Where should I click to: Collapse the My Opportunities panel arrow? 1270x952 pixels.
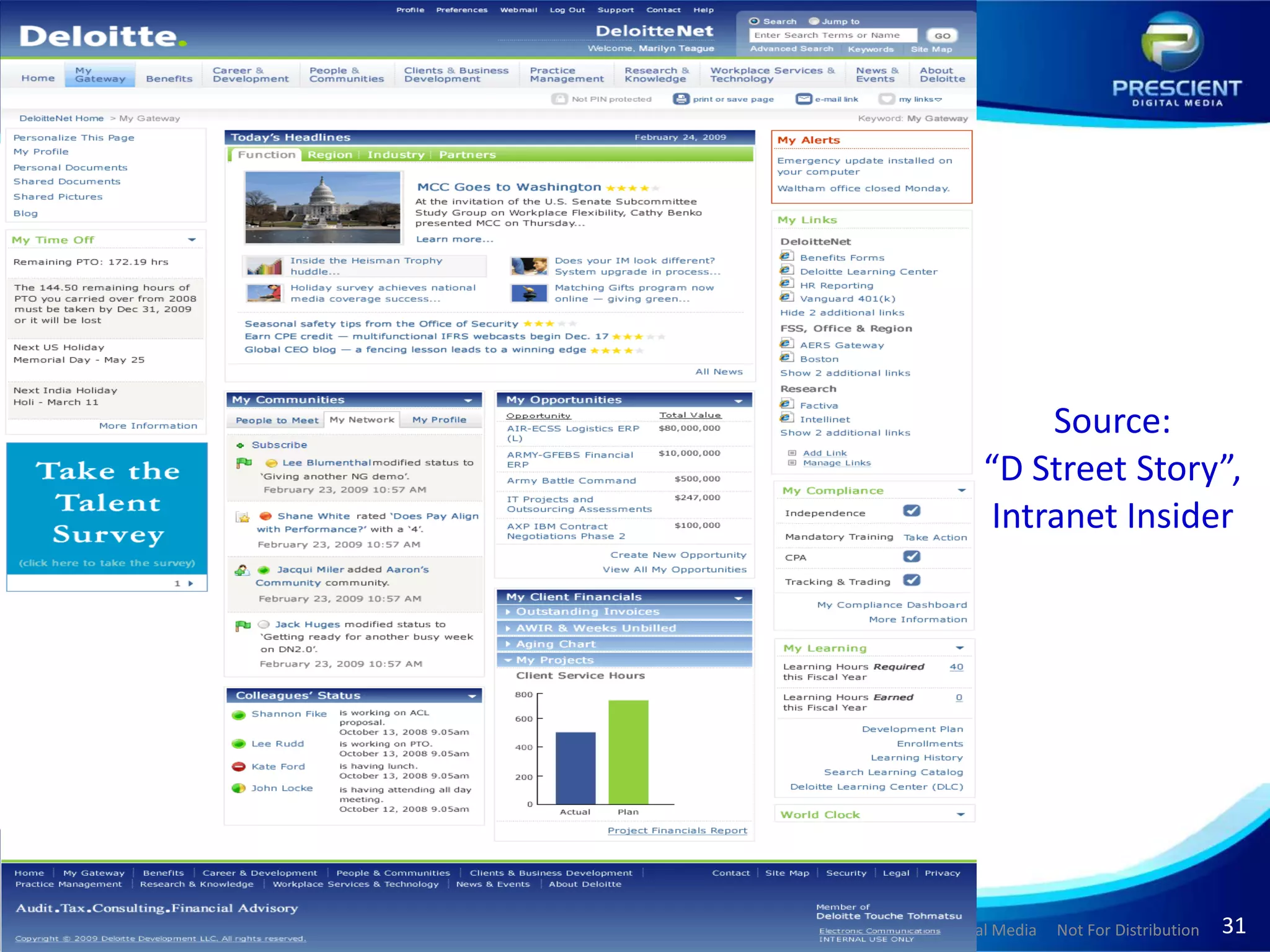pyautogui.click(x=739, y=400)
